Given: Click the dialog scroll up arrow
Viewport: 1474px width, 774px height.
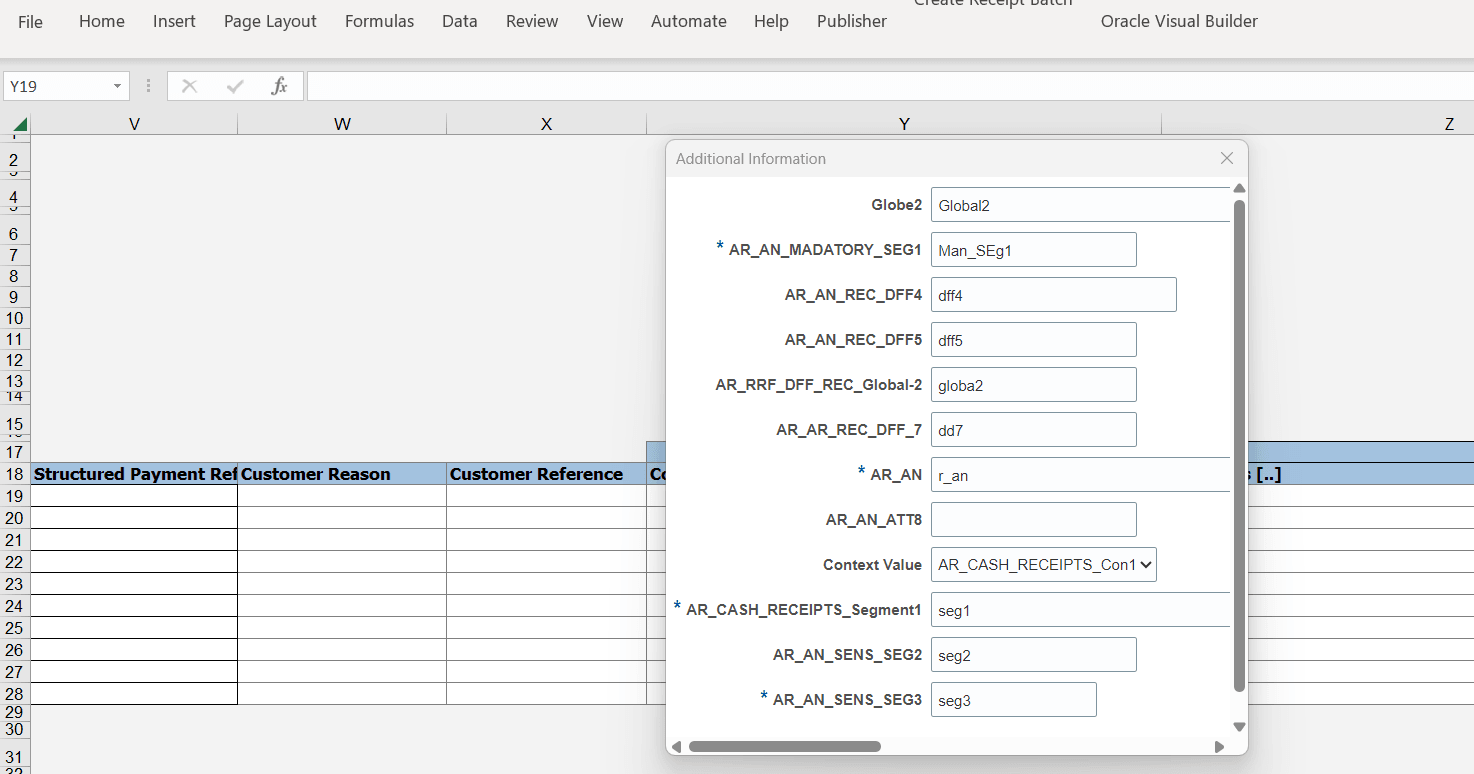Looking at the screenshot, I should point(1239,188).
